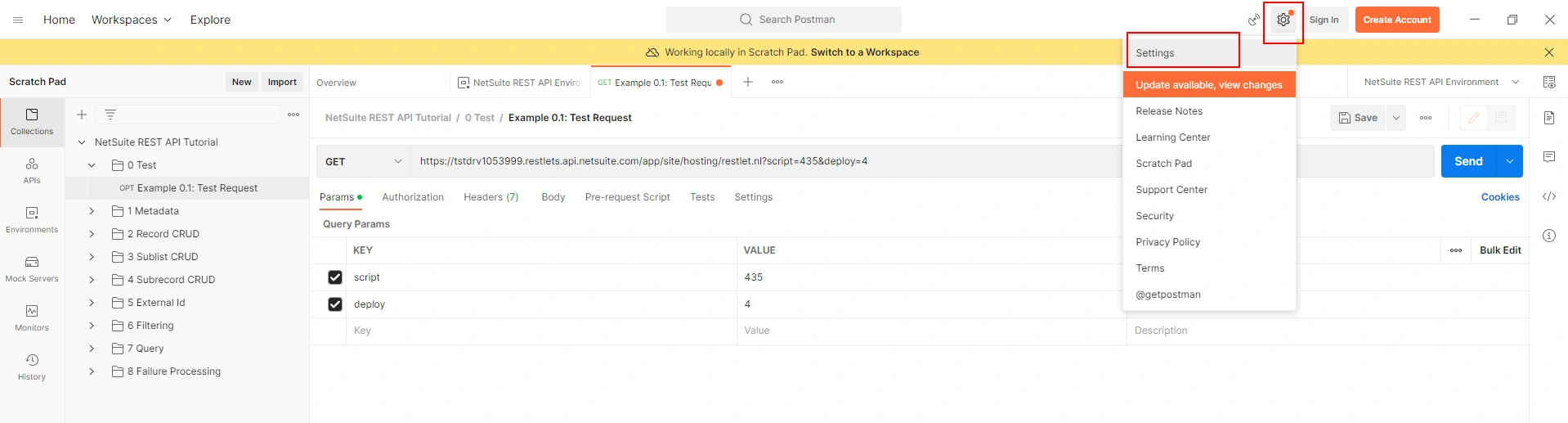Open the GET method dropdown

[363, 161]
